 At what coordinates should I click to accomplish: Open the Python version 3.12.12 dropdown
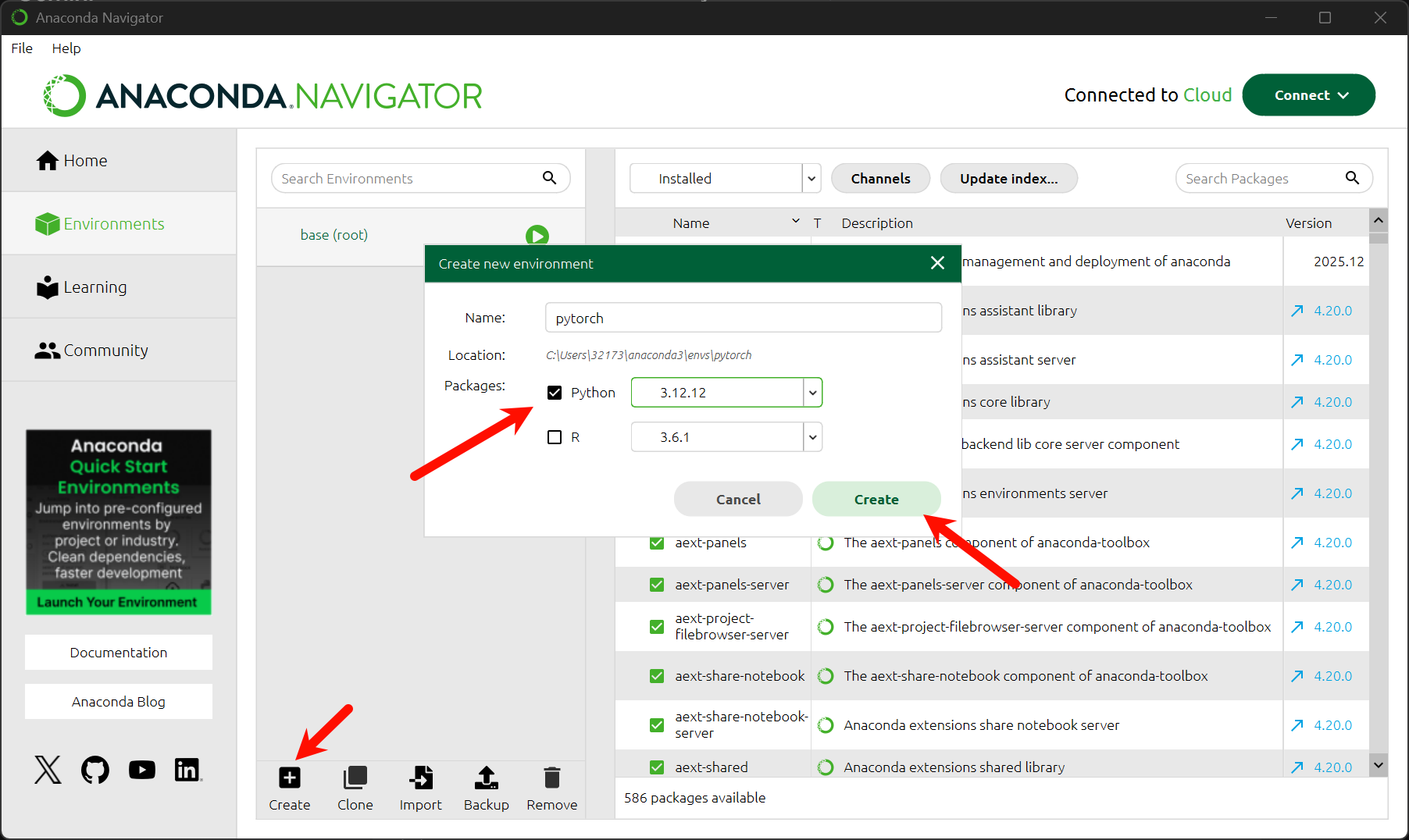tap(812, 393)
